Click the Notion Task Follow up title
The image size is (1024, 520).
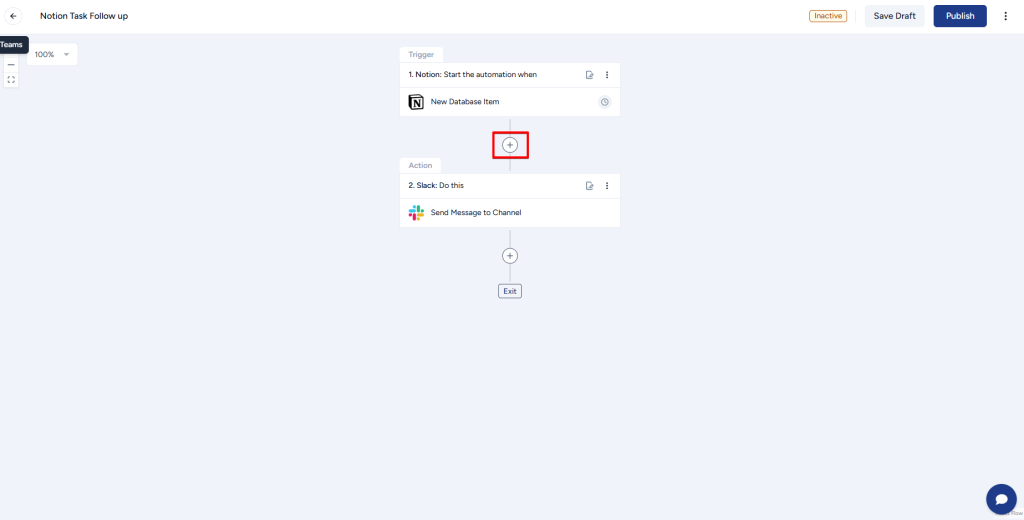pos(84,16)
